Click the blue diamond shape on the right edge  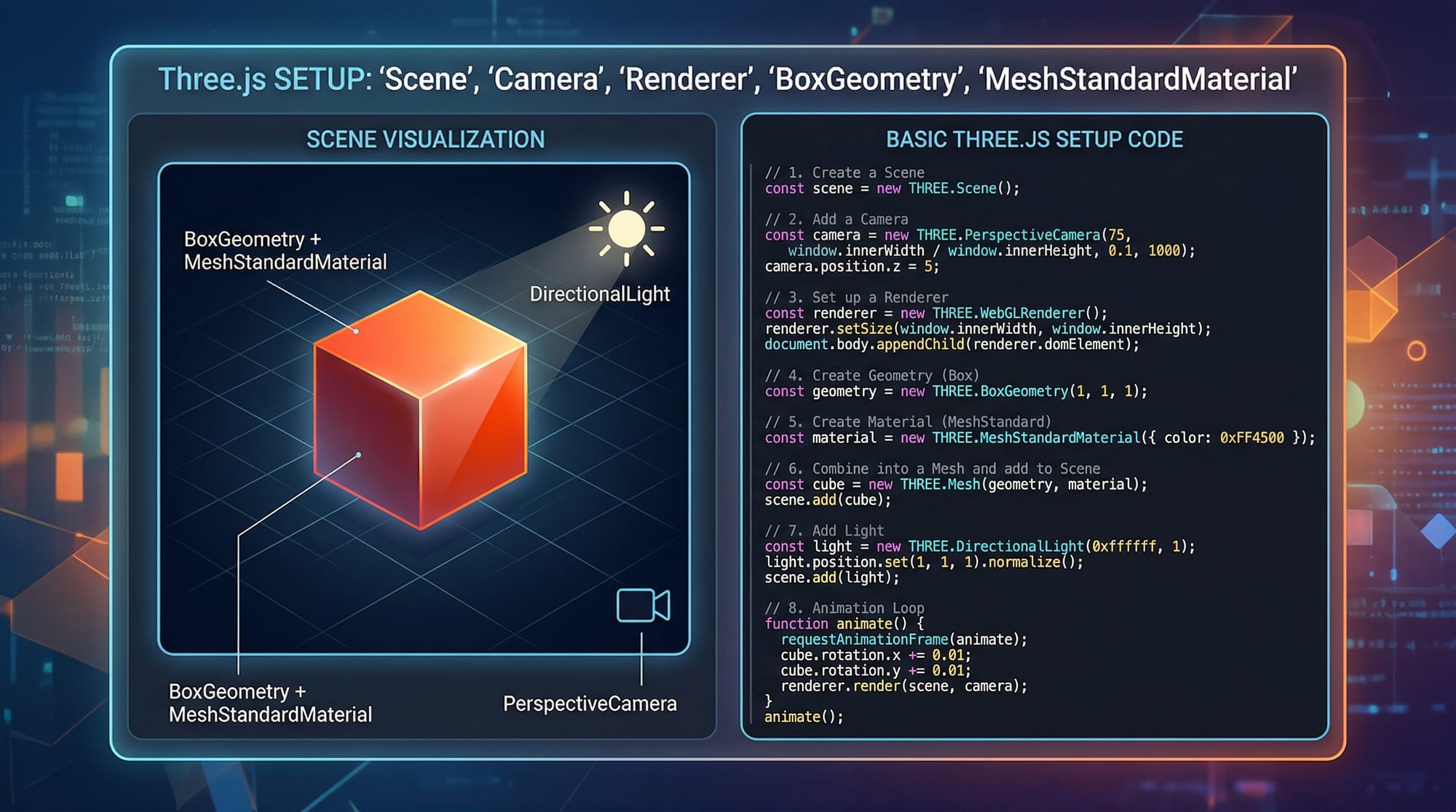click(x=1439, y=531)
